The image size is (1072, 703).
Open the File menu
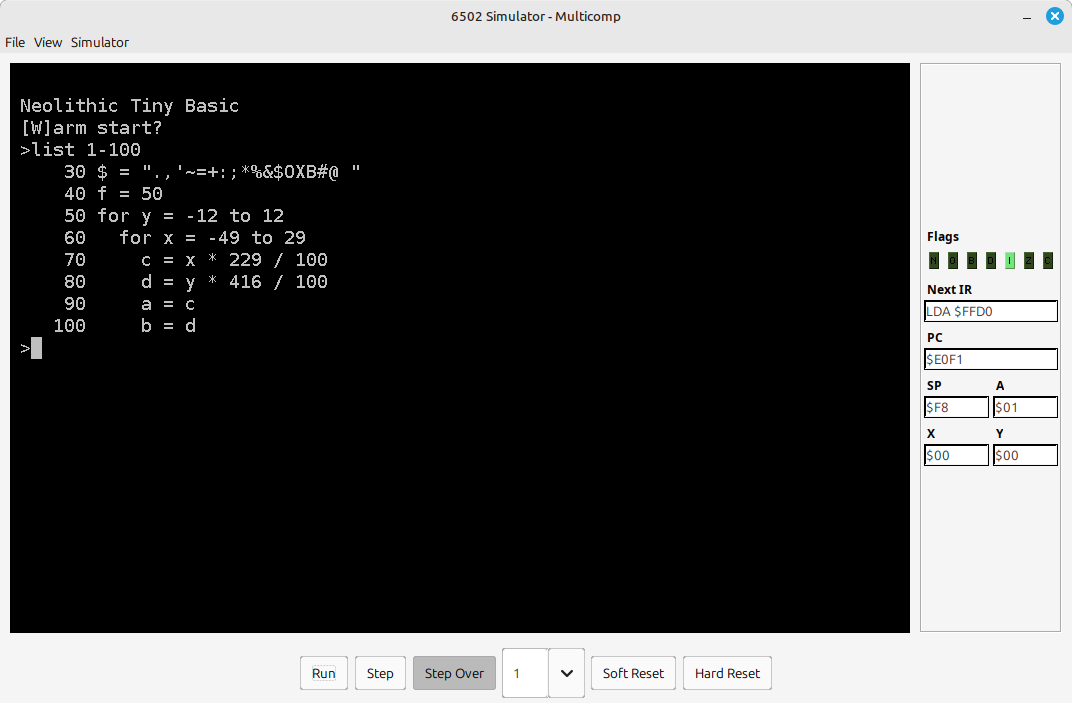15,42
